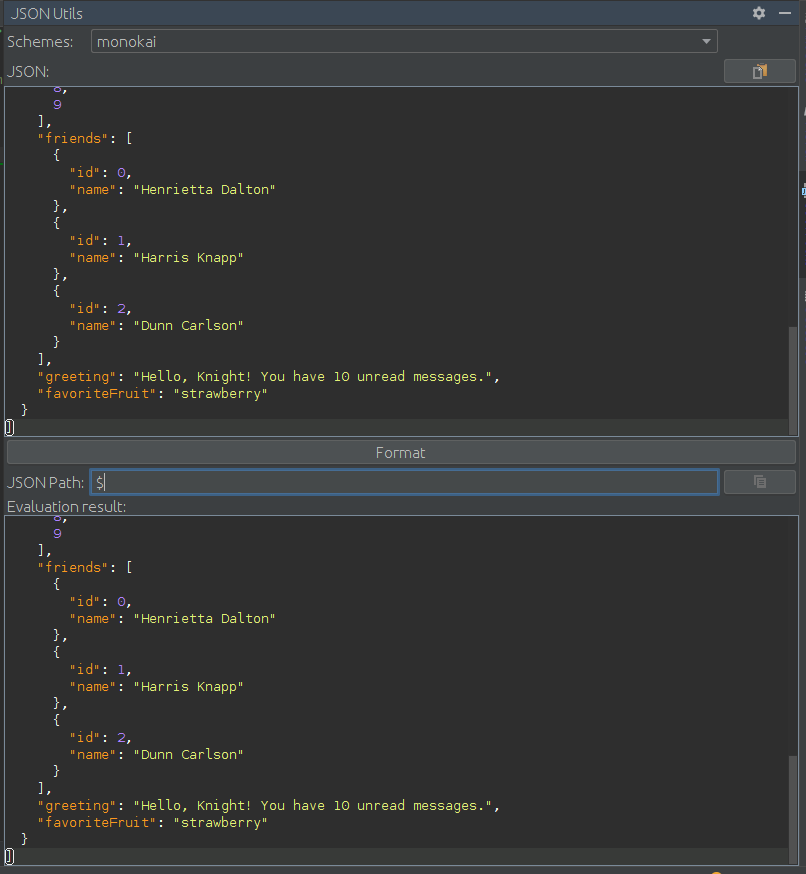Click the "strawberry" value in the Evaluation result
Screen dimensions: 806x874
tap(221, 823)
